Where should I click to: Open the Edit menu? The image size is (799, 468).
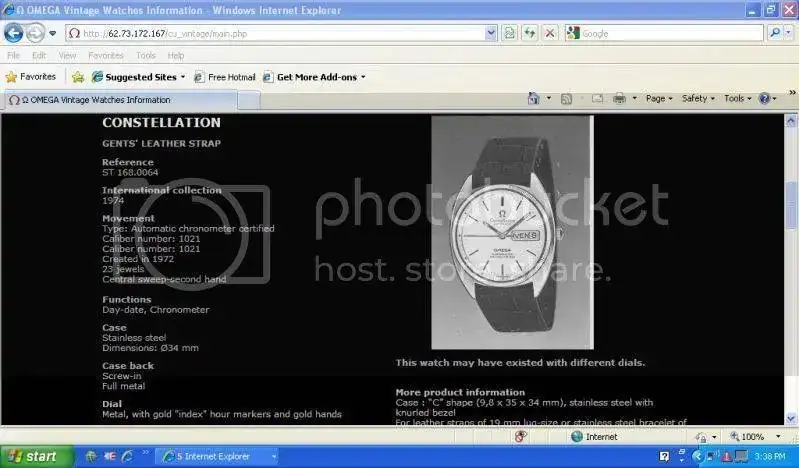(39, 55)
